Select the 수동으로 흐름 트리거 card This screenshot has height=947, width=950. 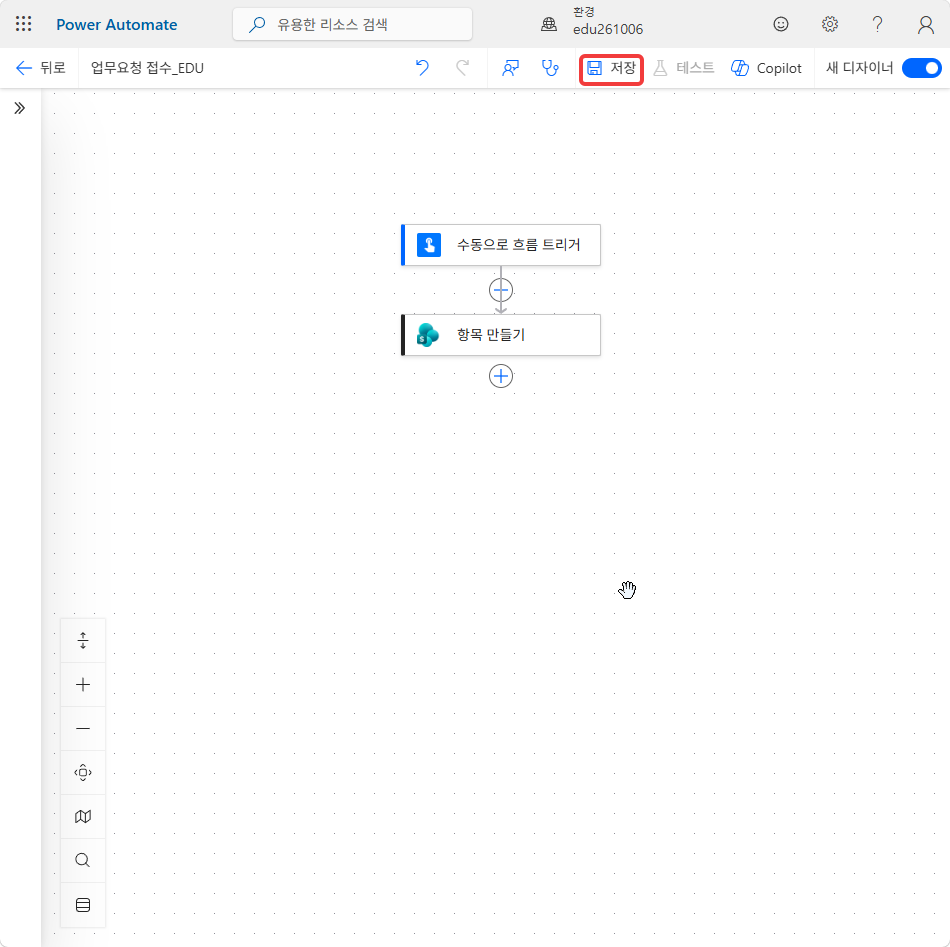coord(501,245)
